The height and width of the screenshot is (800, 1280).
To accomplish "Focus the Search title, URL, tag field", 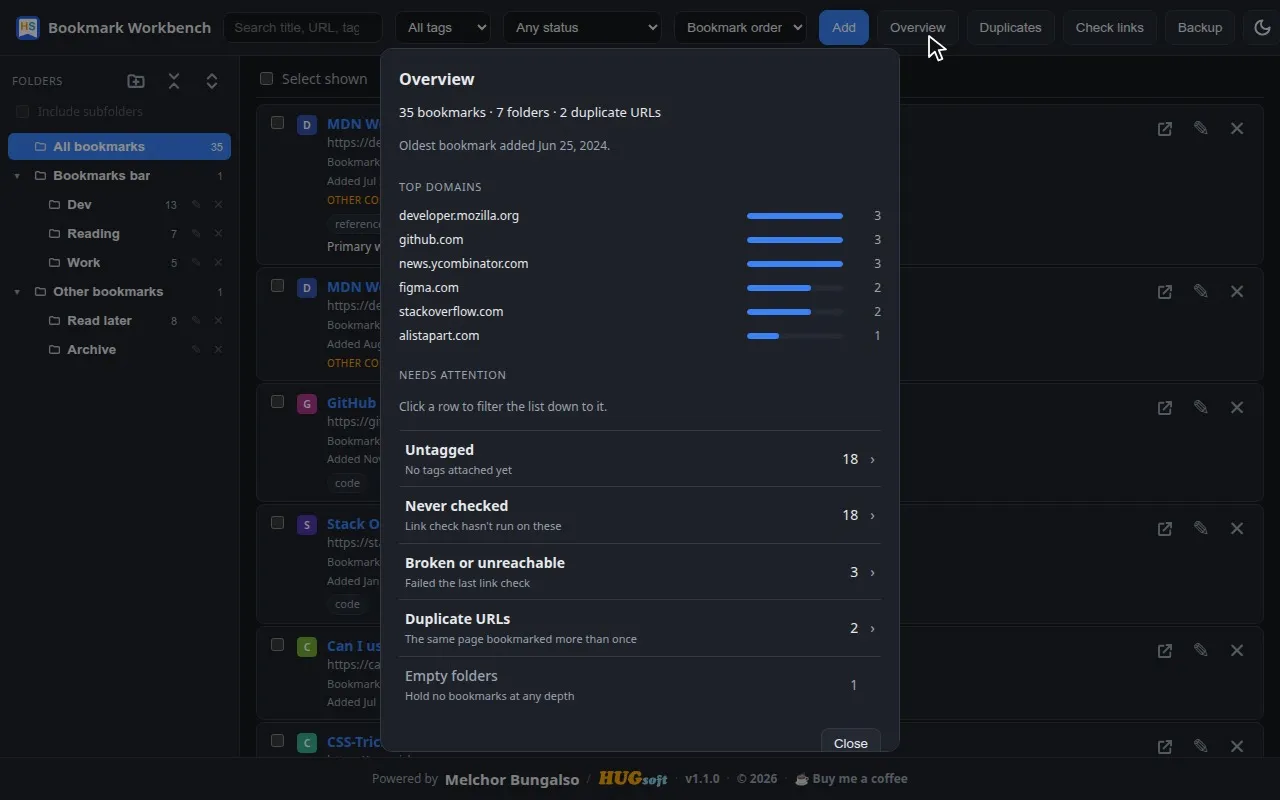I will pyautogui.click(x=303, y=27).
